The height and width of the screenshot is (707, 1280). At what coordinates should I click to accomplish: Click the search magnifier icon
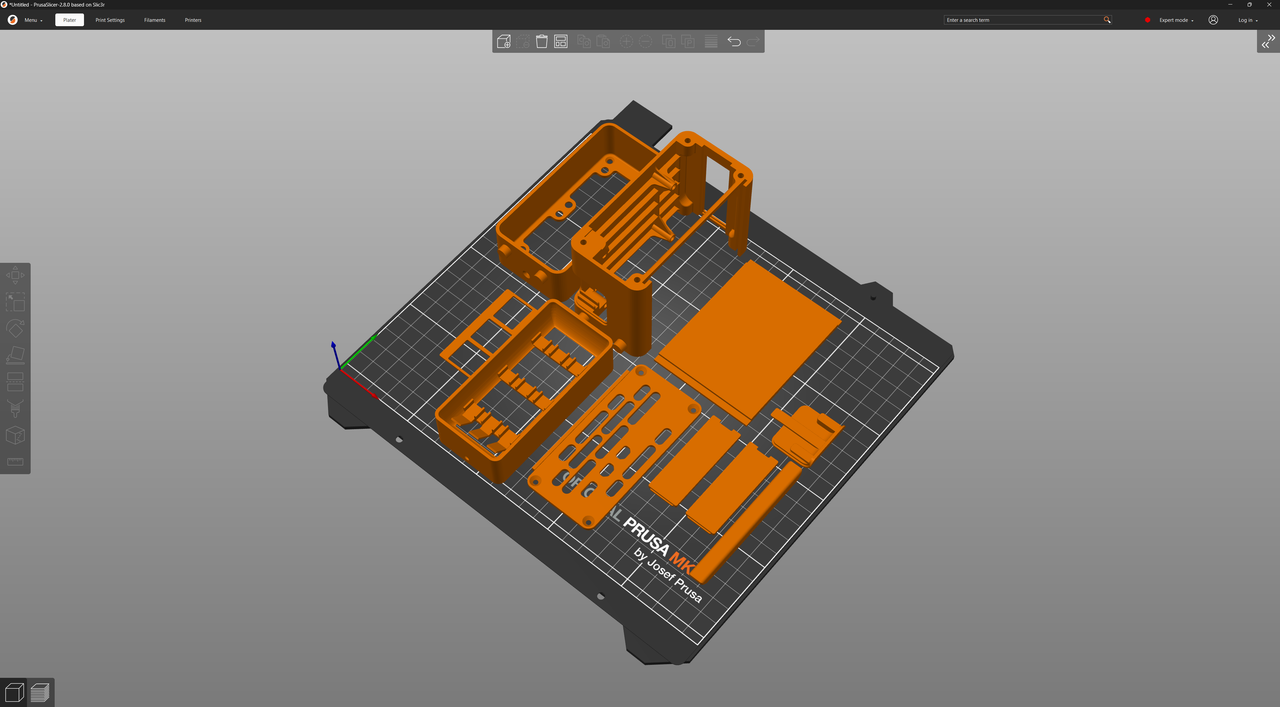[x=1107, y=20]
